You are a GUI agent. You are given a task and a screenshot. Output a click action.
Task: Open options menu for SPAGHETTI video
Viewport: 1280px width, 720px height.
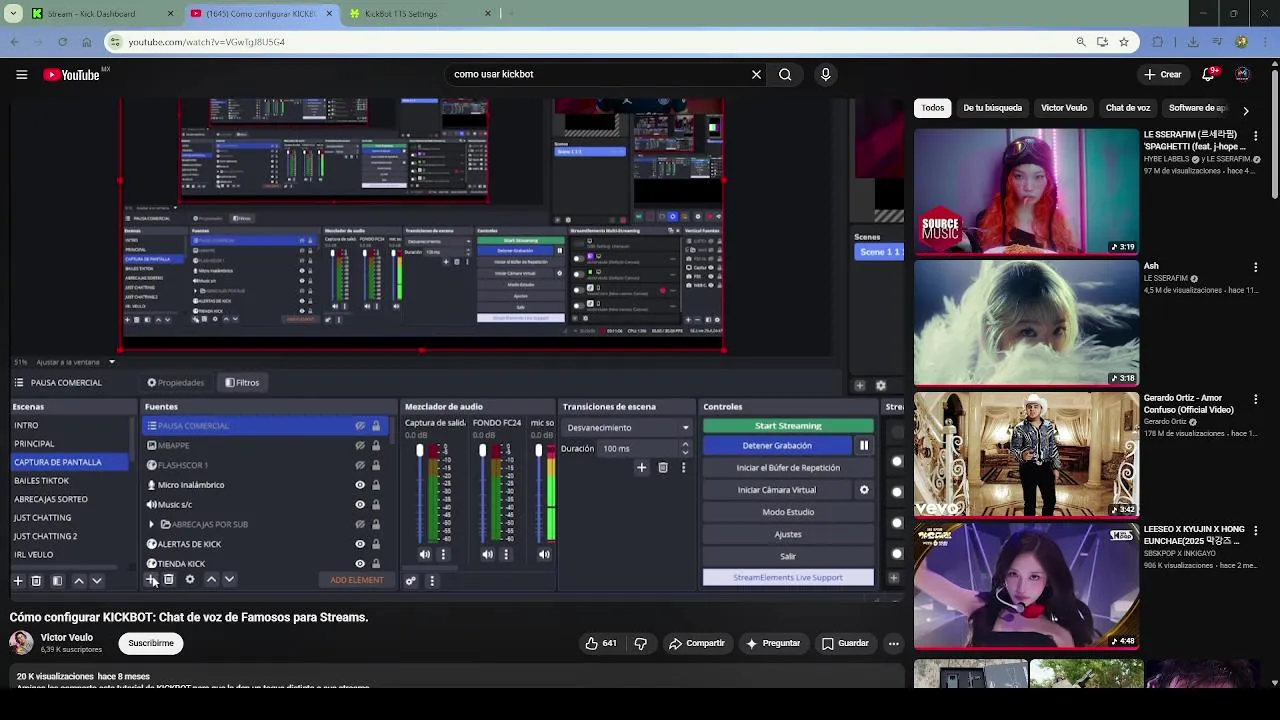point(1255,136)
